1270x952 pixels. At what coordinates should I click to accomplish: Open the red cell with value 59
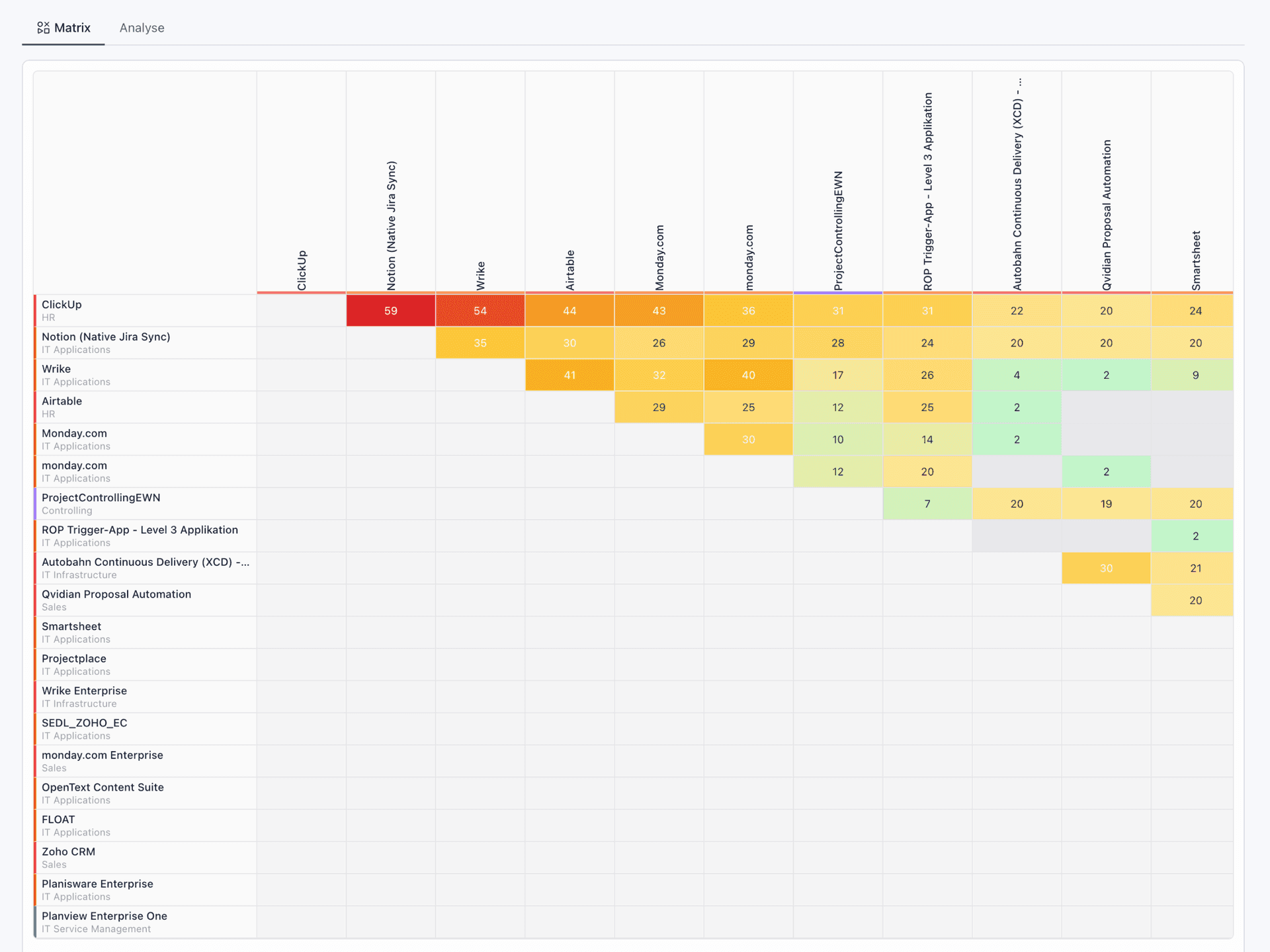(x=391, y=311)
